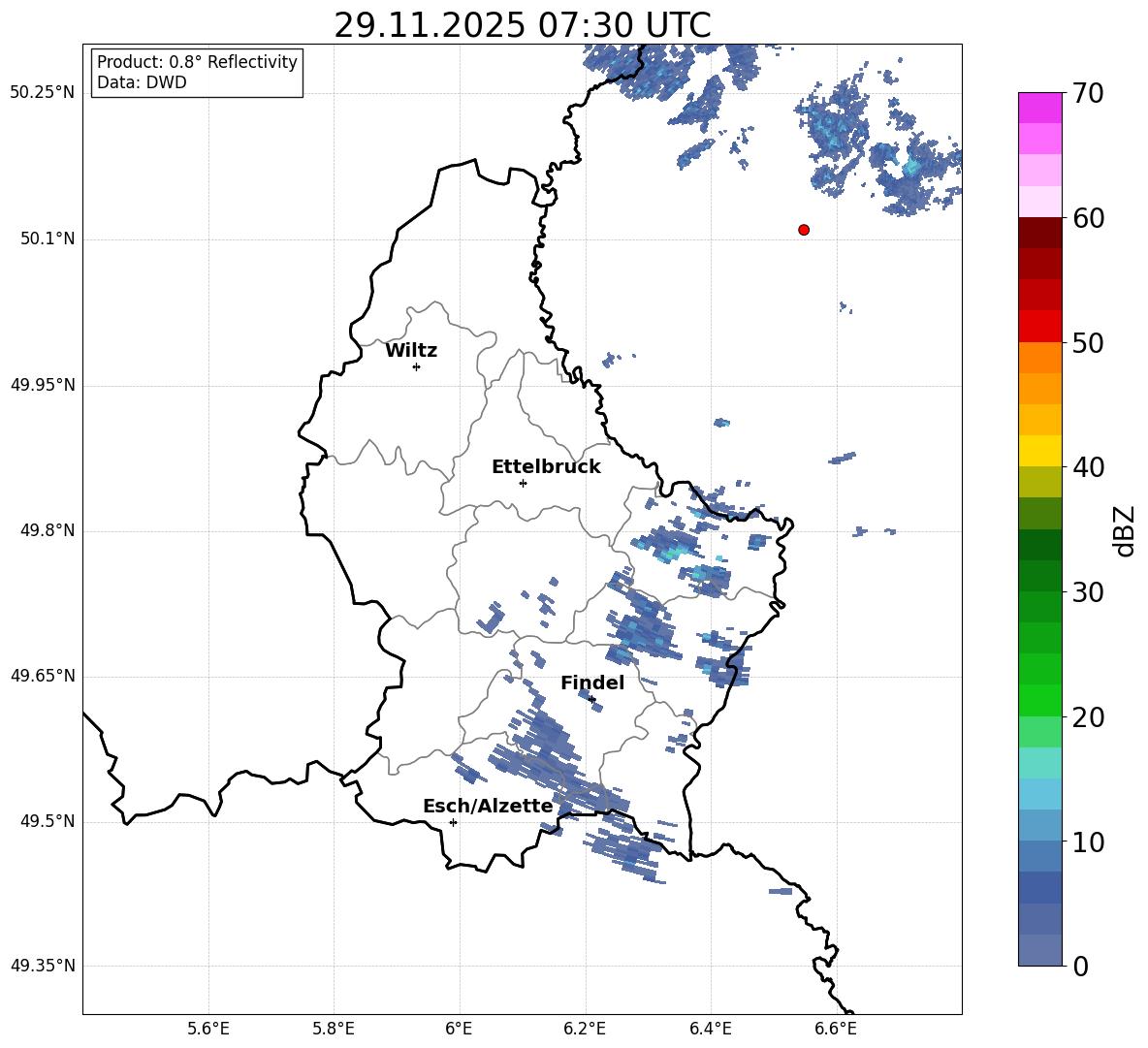
Task: Click the 'Product: 0.8° Reflectivity' label
Action: pyautogui.click(x=197, y=61)
